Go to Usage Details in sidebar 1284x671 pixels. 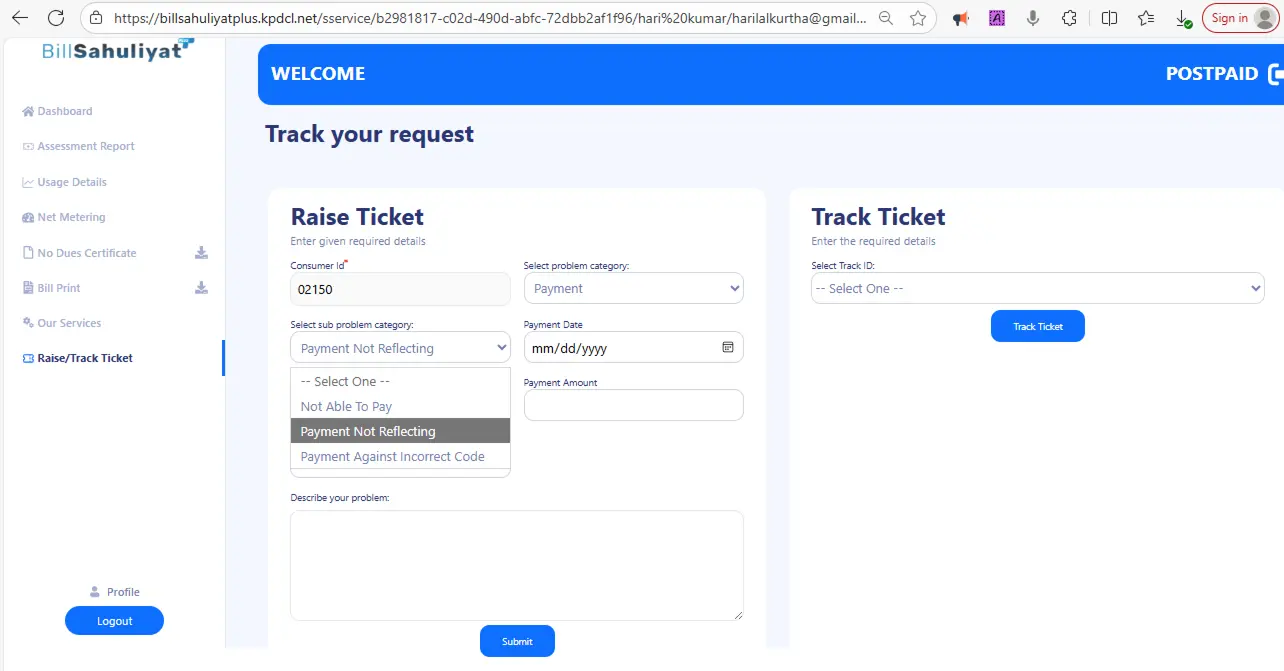(72, 182)
